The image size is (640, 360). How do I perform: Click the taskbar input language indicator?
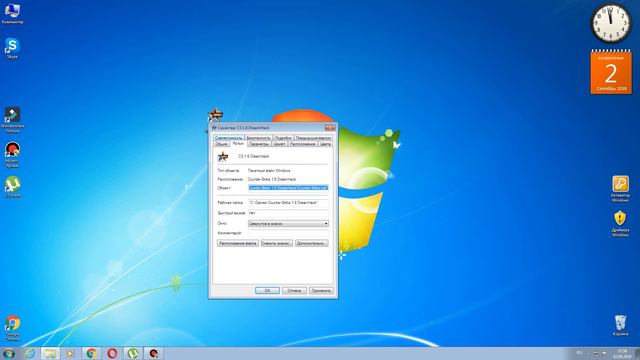pos(580,353)
